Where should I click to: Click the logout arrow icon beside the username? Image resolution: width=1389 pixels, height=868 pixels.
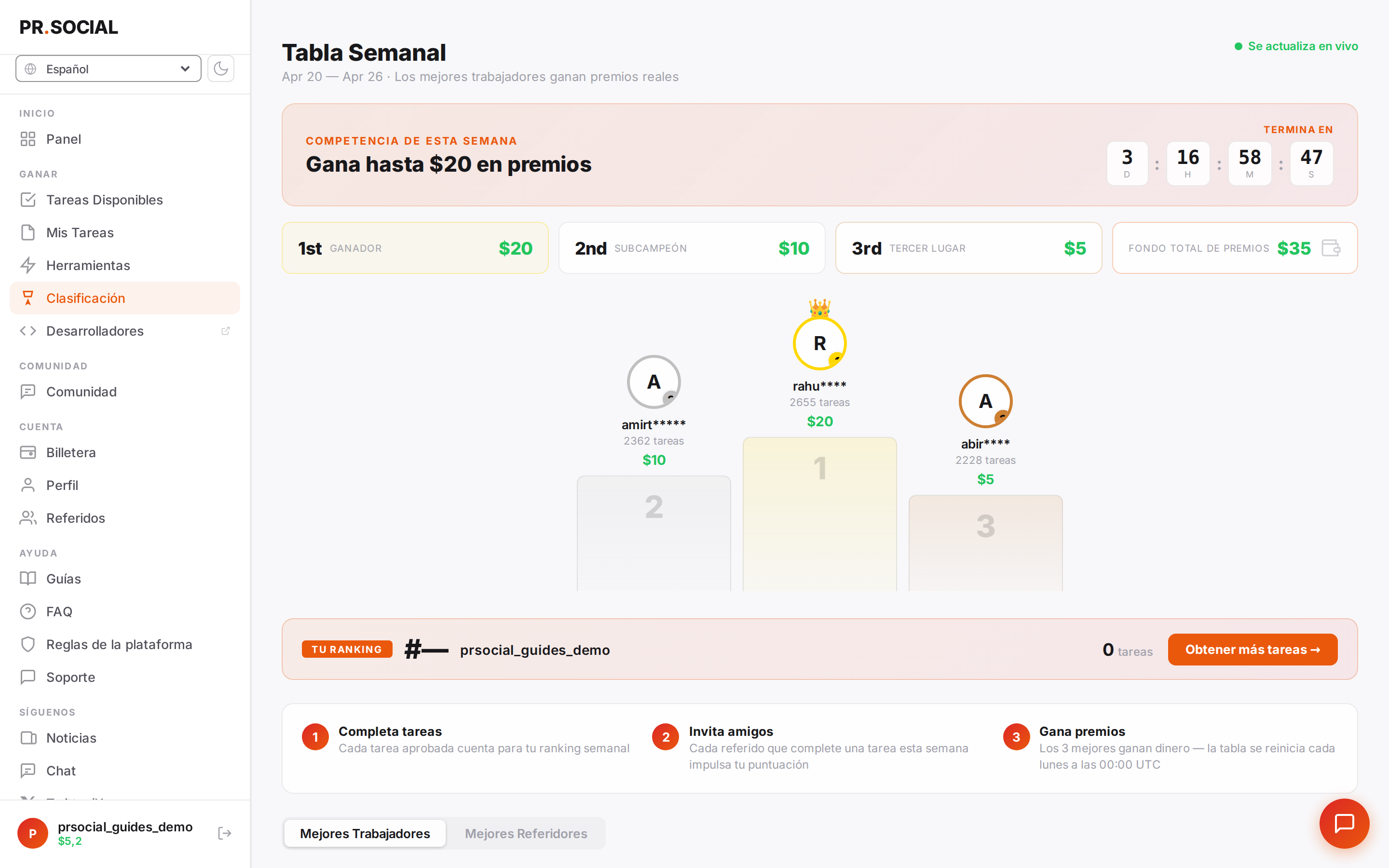tap(224, 833)
